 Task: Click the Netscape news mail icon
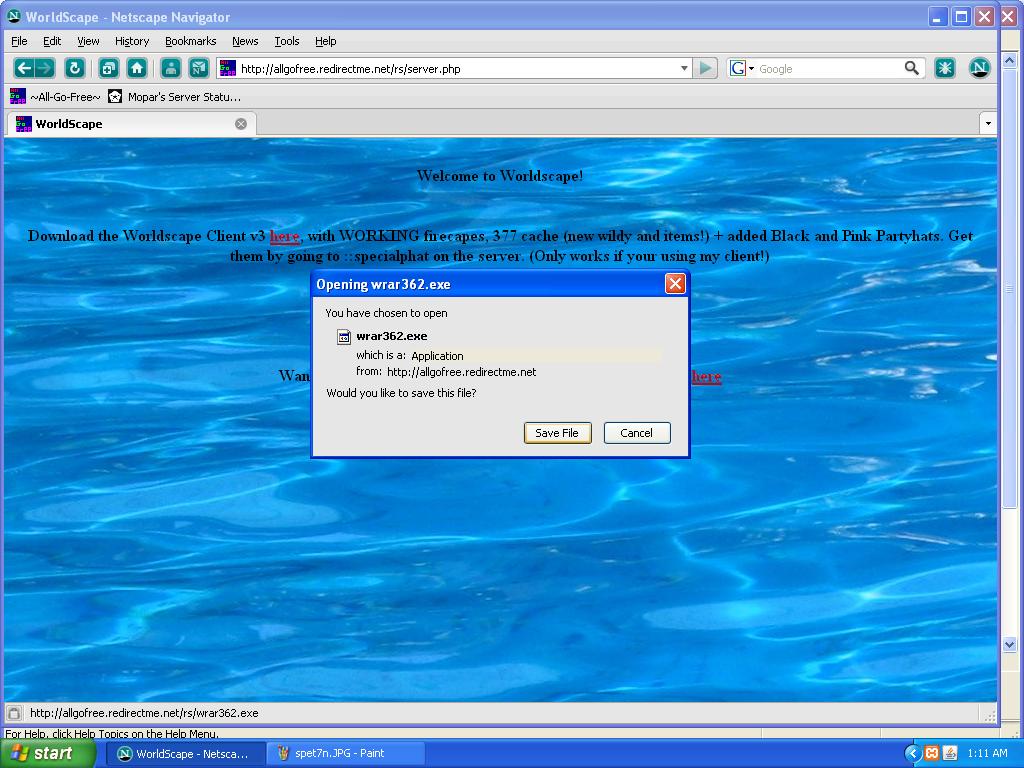(x=199, y=68)
